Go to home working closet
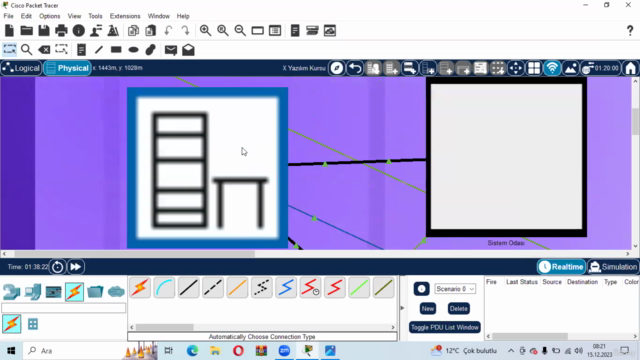The width and height of the screenshot is (640, 360). (631, 68)
